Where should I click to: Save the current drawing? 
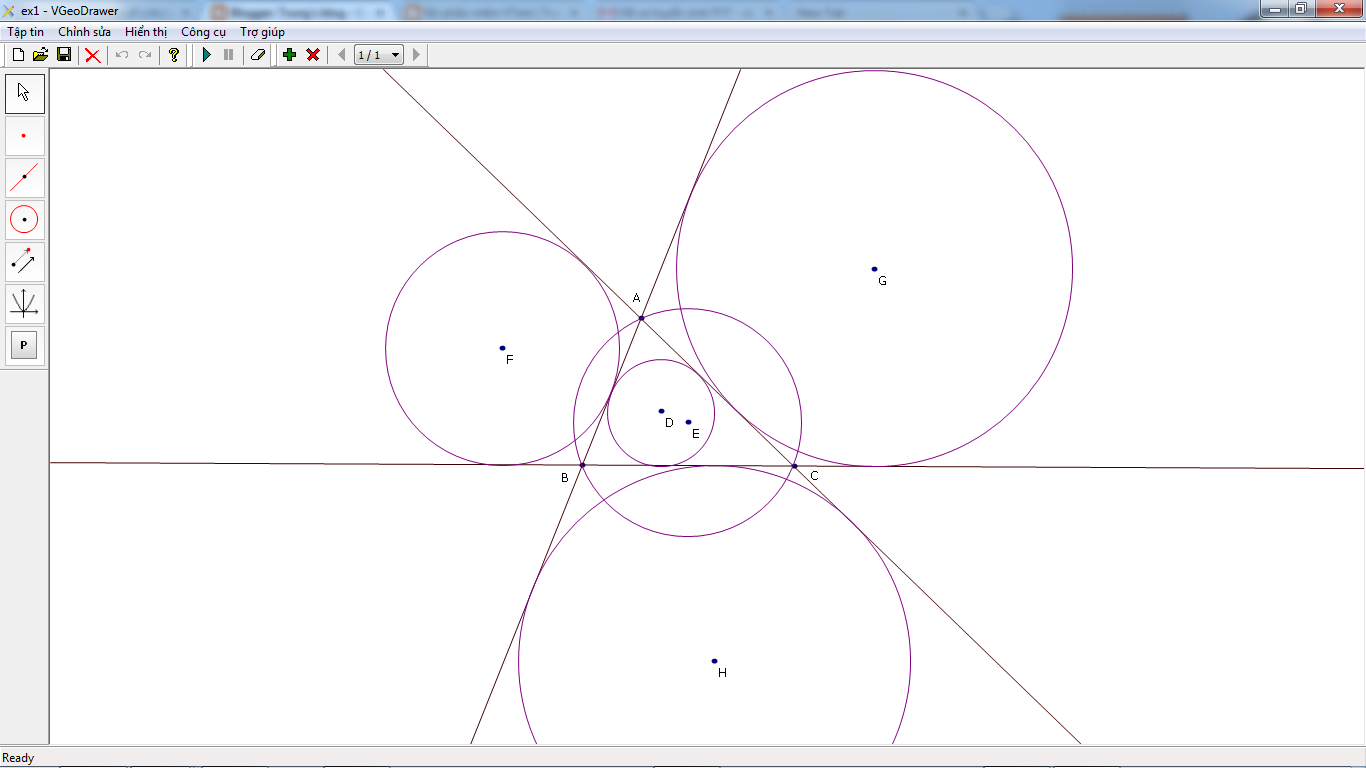point(64,55)
